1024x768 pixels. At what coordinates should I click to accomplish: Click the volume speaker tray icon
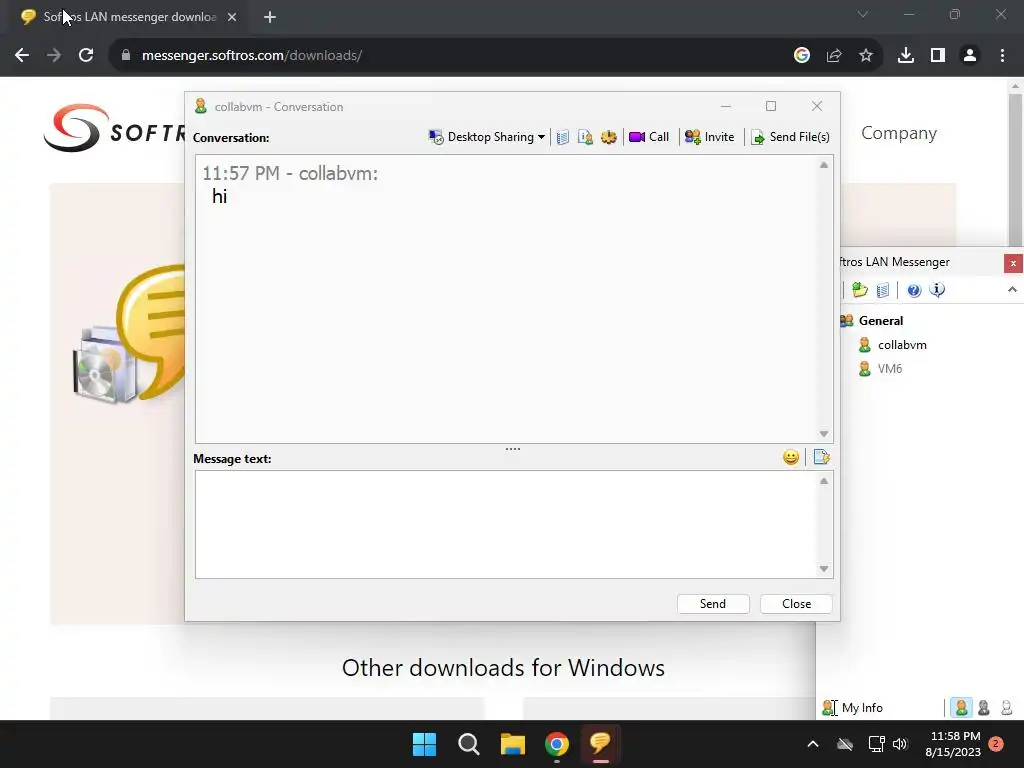pos(900,744)
